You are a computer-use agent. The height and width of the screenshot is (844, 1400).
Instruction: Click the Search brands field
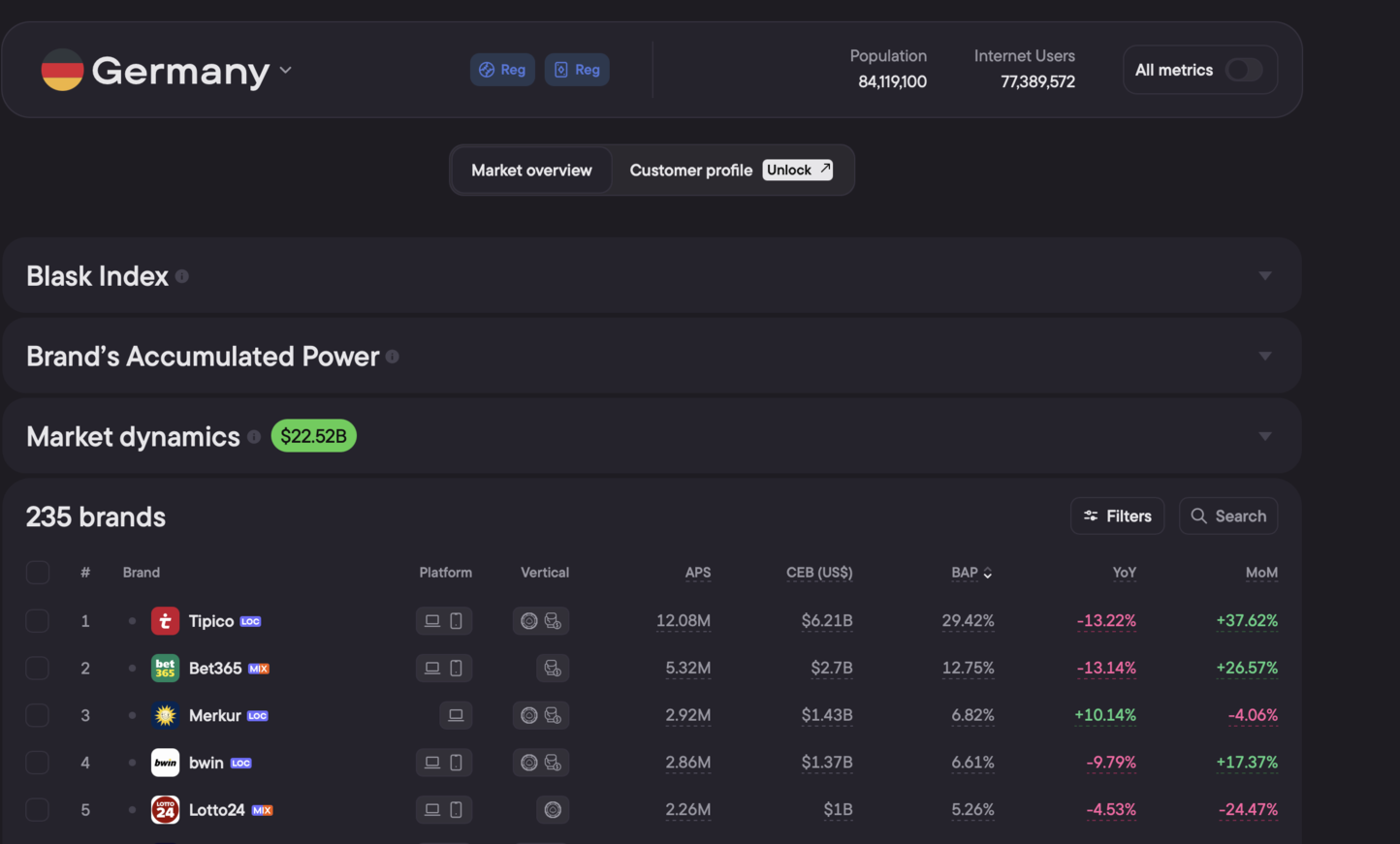click(1227, 516)
